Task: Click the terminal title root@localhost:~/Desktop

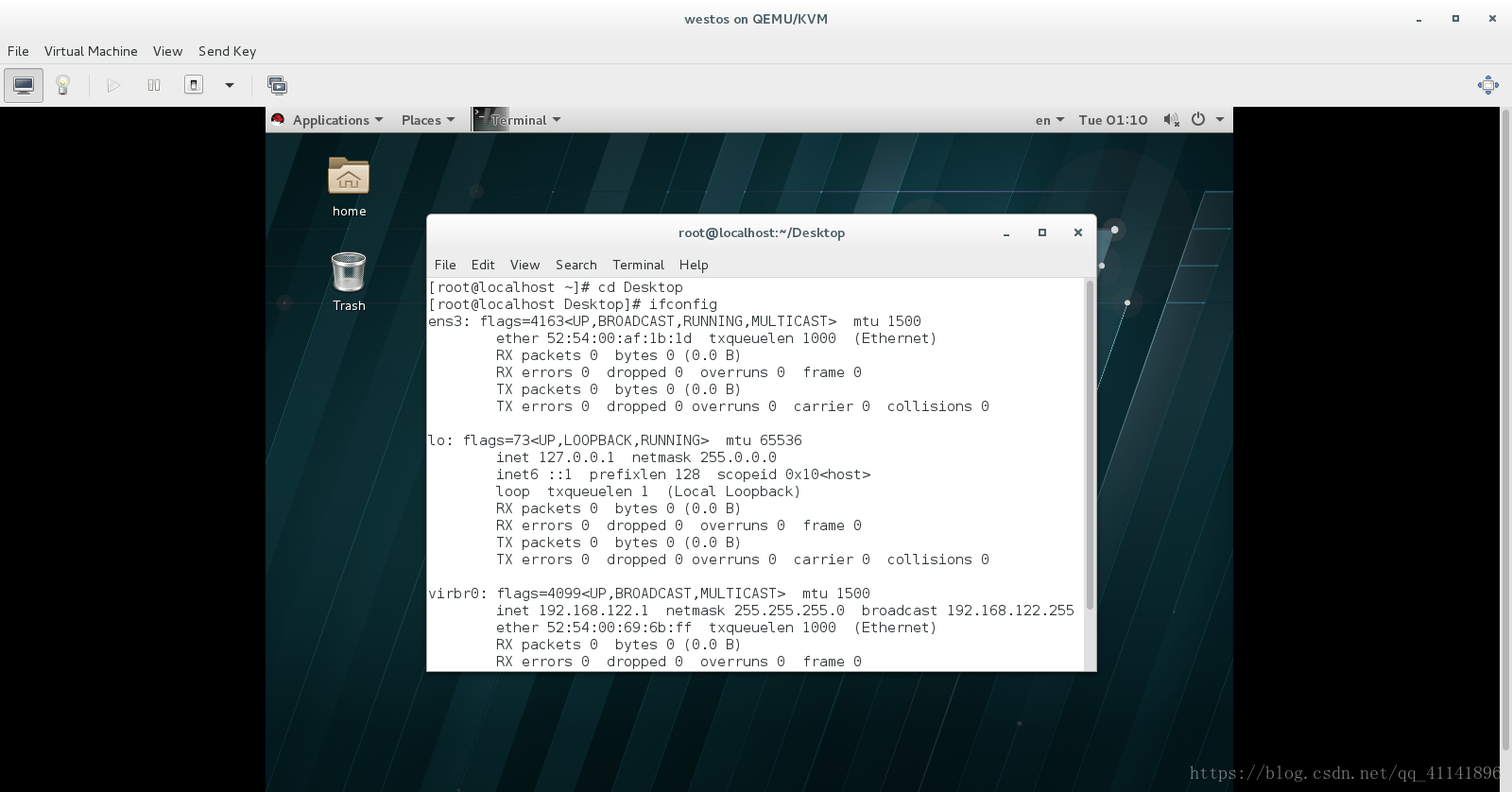Action: pos(762,232)
